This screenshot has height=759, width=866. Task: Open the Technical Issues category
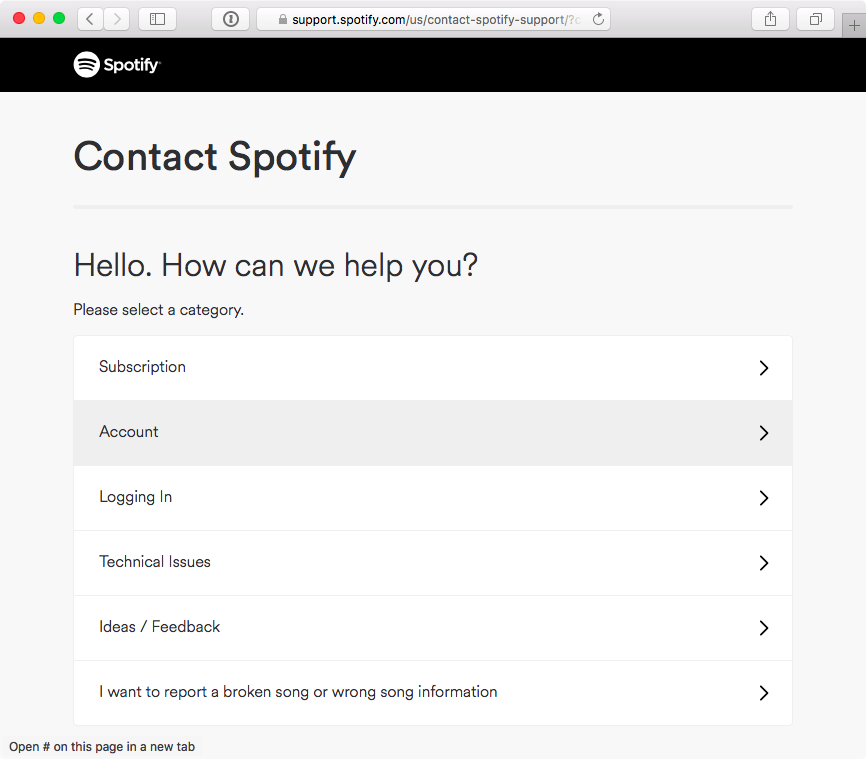click(x=433, y=563)
